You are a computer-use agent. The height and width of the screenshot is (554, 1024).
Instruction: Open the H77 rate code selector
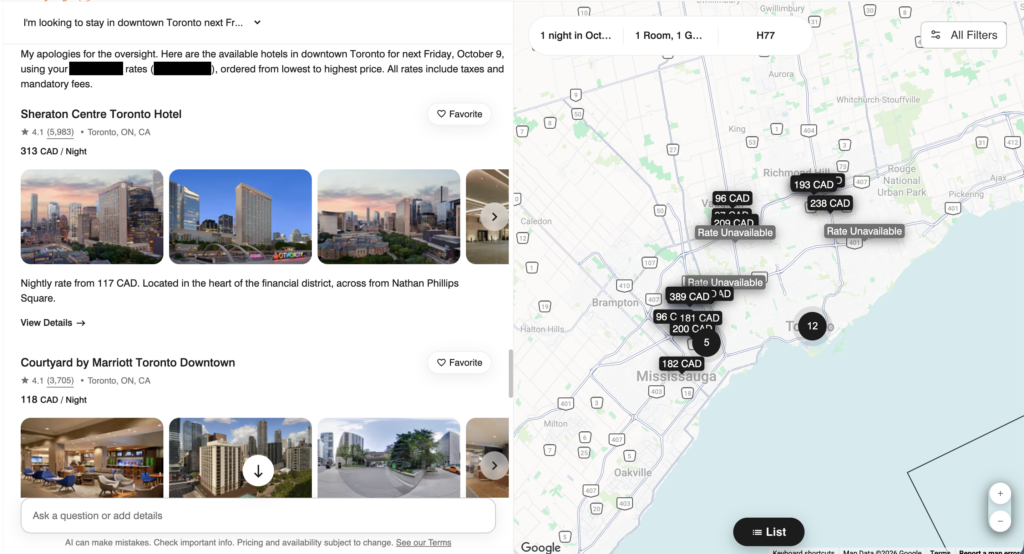pyautogui.click(x=765, y=35)
